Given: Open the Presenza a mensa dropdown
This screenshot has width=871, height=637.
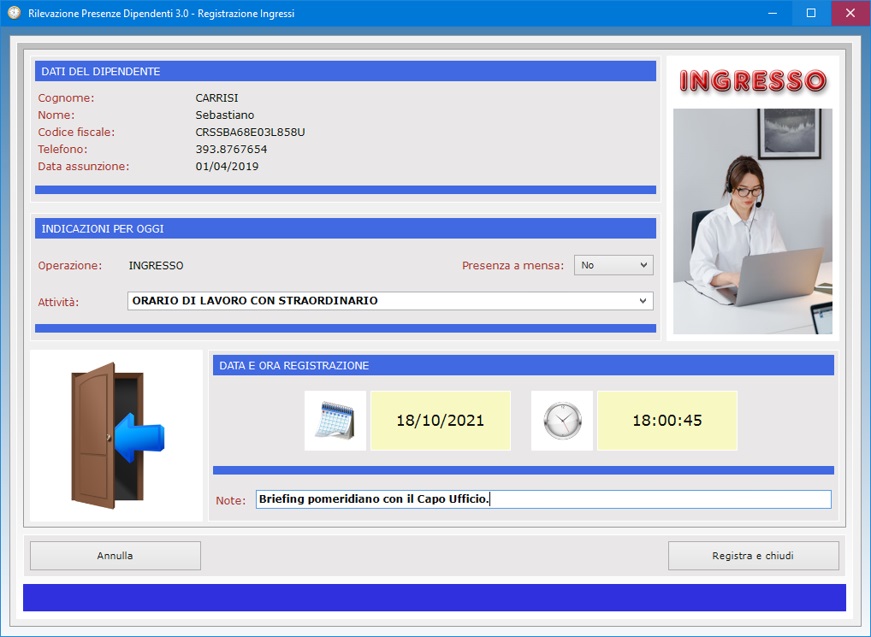Looking at the screenshot, I should (613, 265).
